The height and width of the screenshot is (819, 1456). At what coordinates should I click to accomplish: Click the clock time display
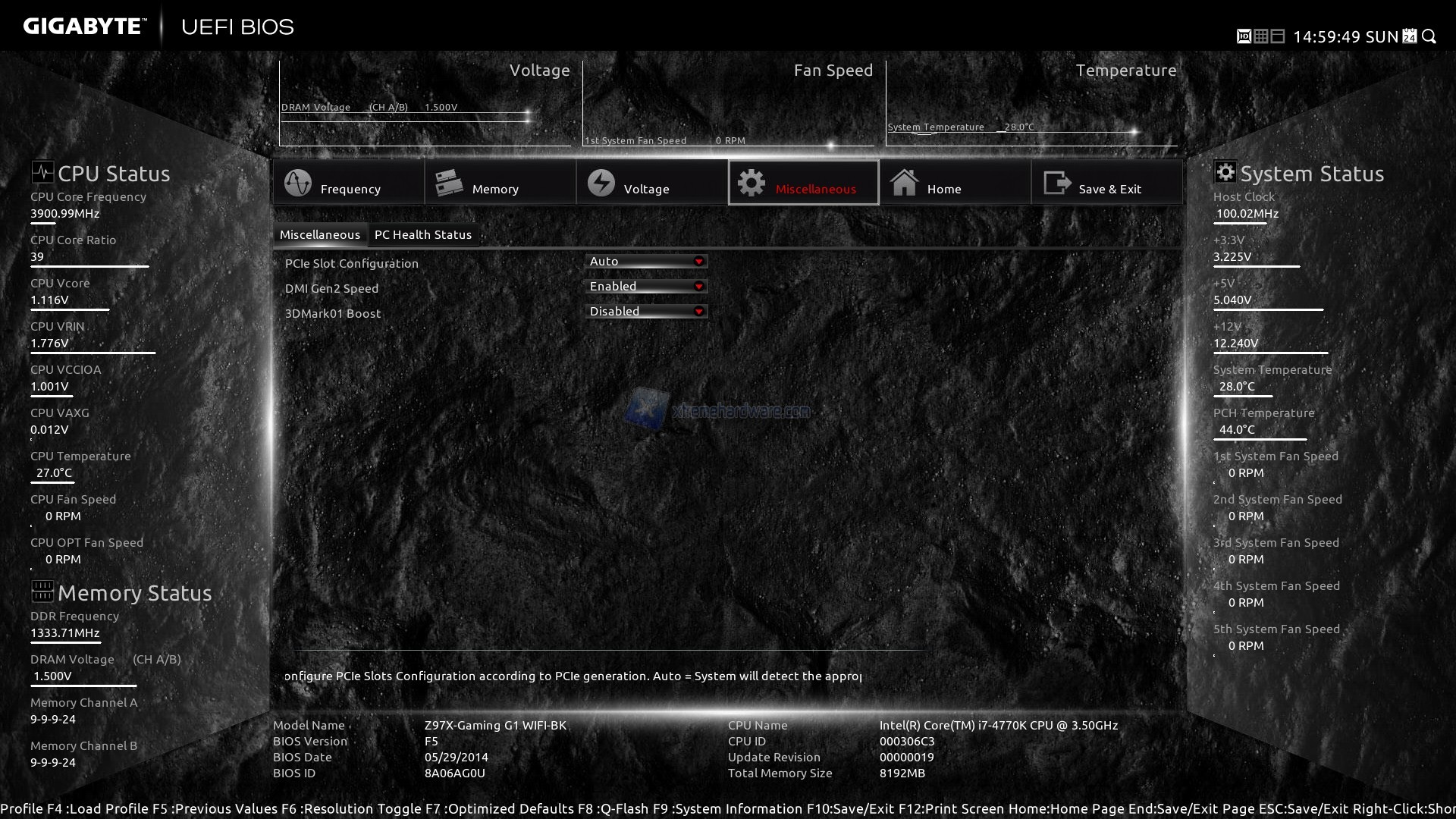(1326, 37)
